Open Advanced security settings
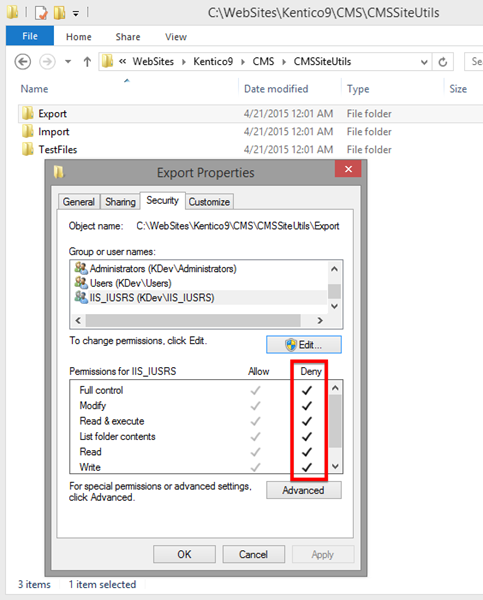This screenshot has height=600, width=483. point(304,490)
